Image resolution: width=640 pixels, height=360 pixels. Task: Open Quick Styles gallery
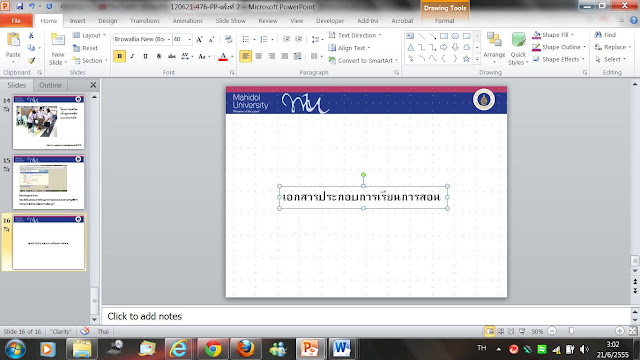pyautogui.click(x=518, y=49)
